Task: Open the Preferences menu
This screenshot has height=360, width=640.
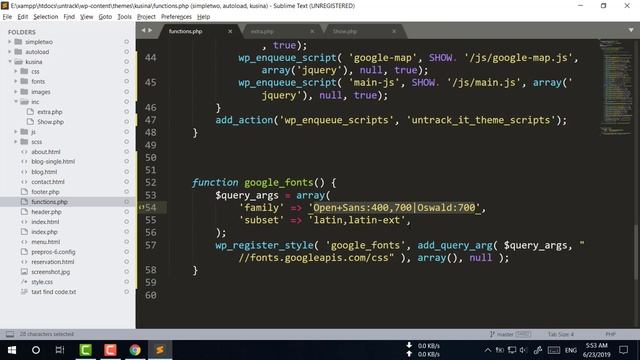Action: click(x=176, y=17)
